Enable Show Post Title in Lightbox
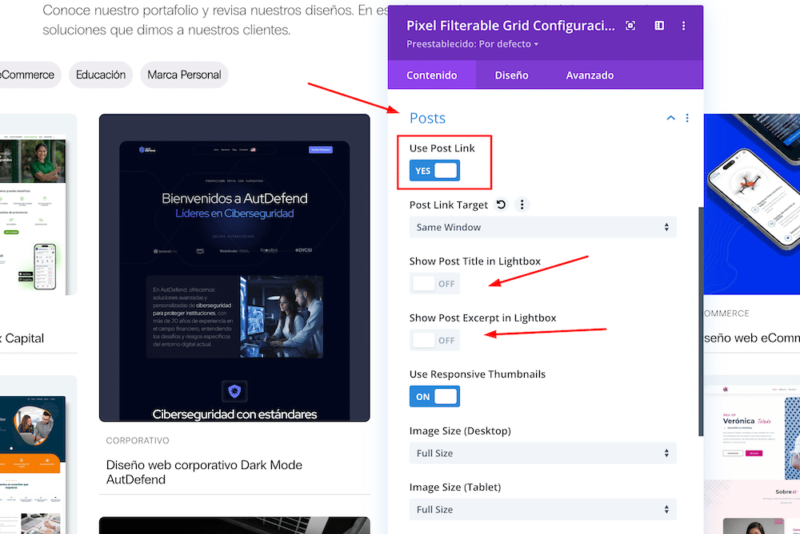Screen dimensions: 800x534 coord(434,284)
